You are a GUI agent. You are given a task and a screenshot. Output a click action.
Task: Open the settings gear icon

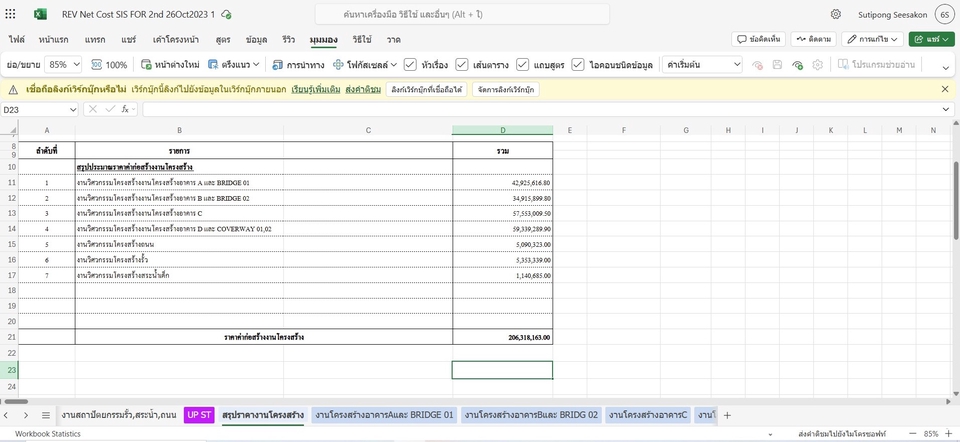coord(836,14)
